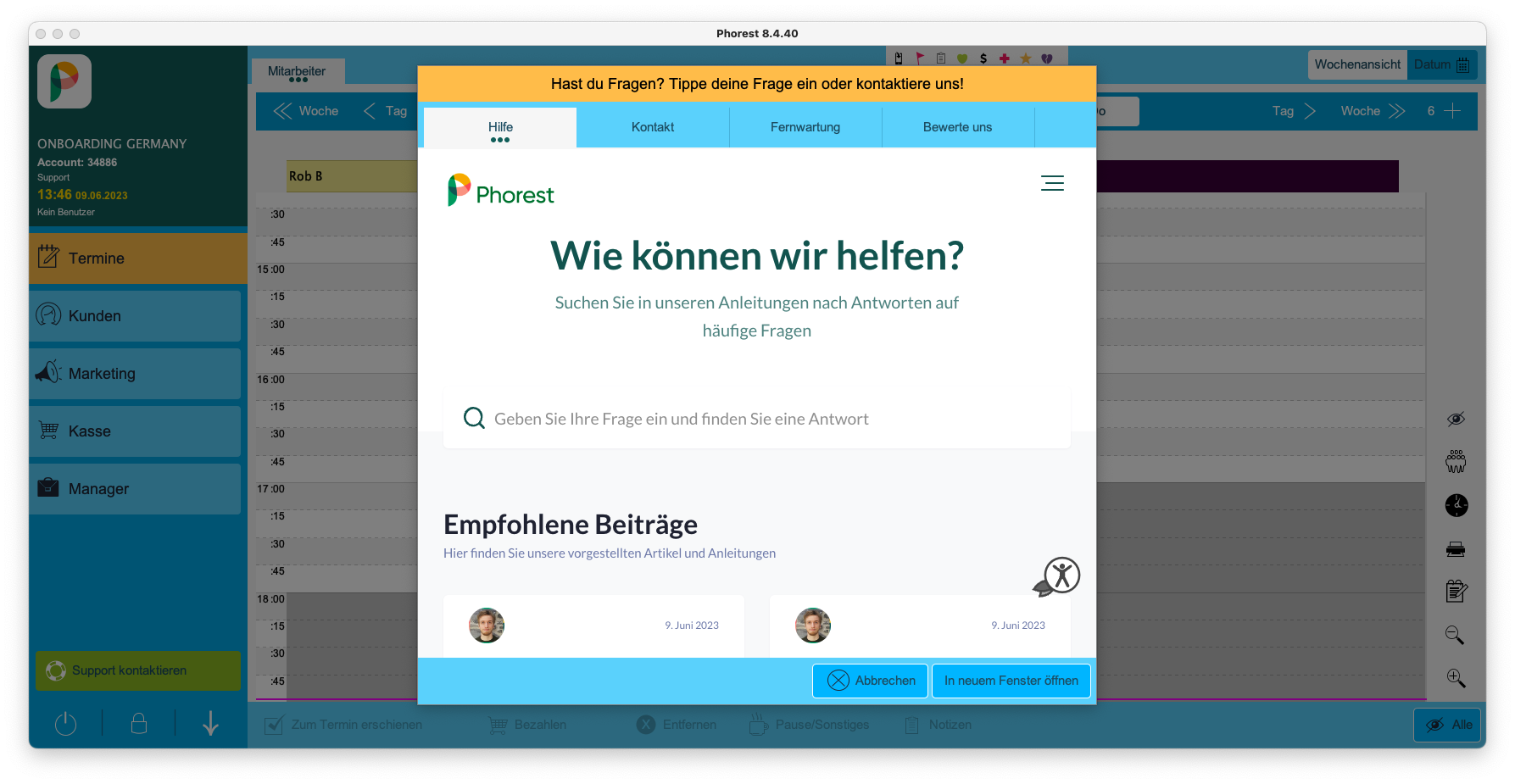The height and width of the screenshot is (784, 1515).
Task: Click Support kontaktieren button
Action: [x=138, y=670]
